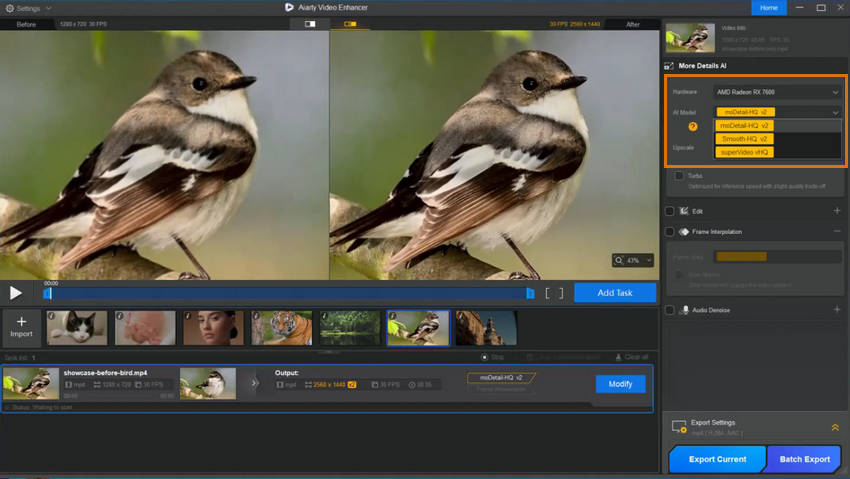The image size is (850, 479).
Task: Click the arrow chevron in task row
Action: pyautogui.click(x=255, y=384)
